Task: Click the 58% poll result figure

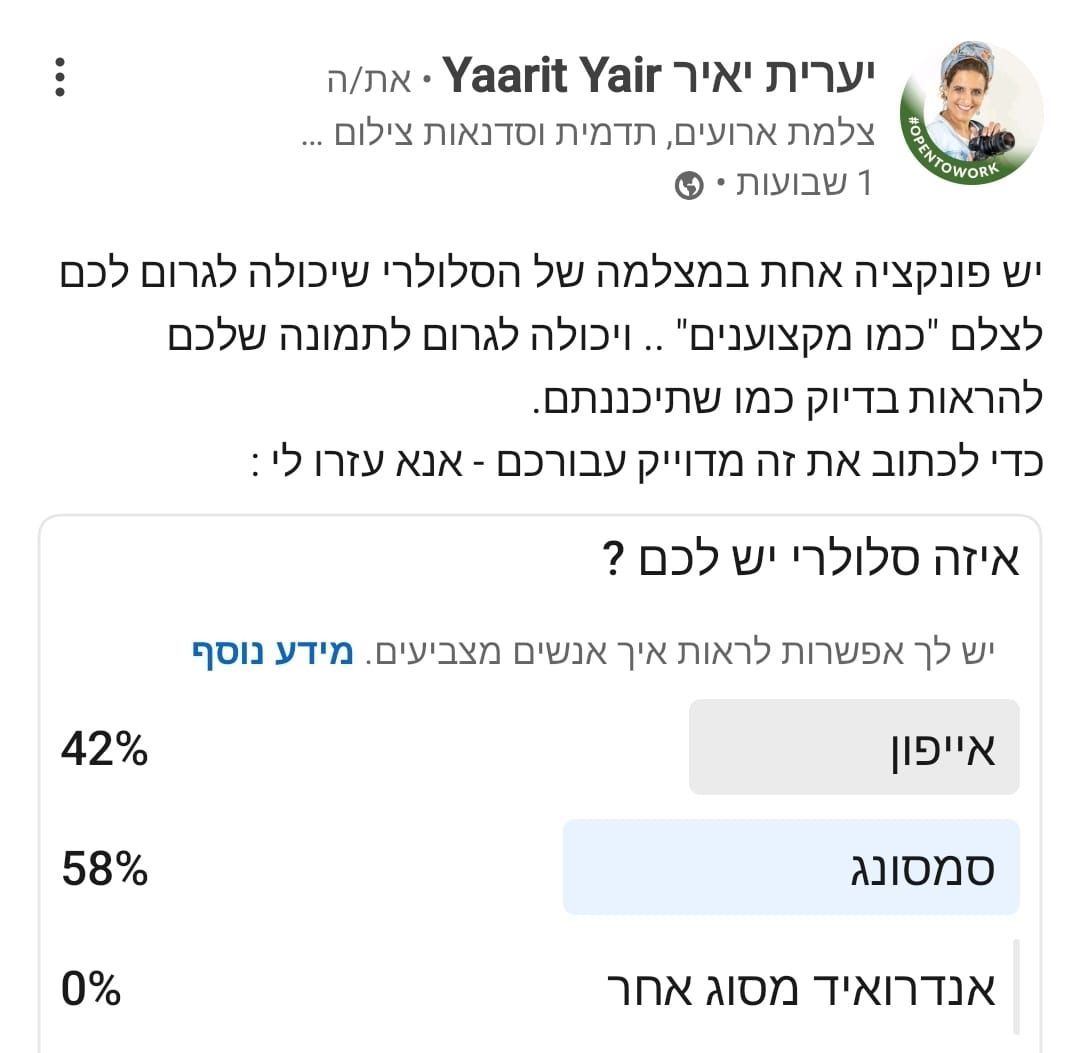Action: click(104, 869)
